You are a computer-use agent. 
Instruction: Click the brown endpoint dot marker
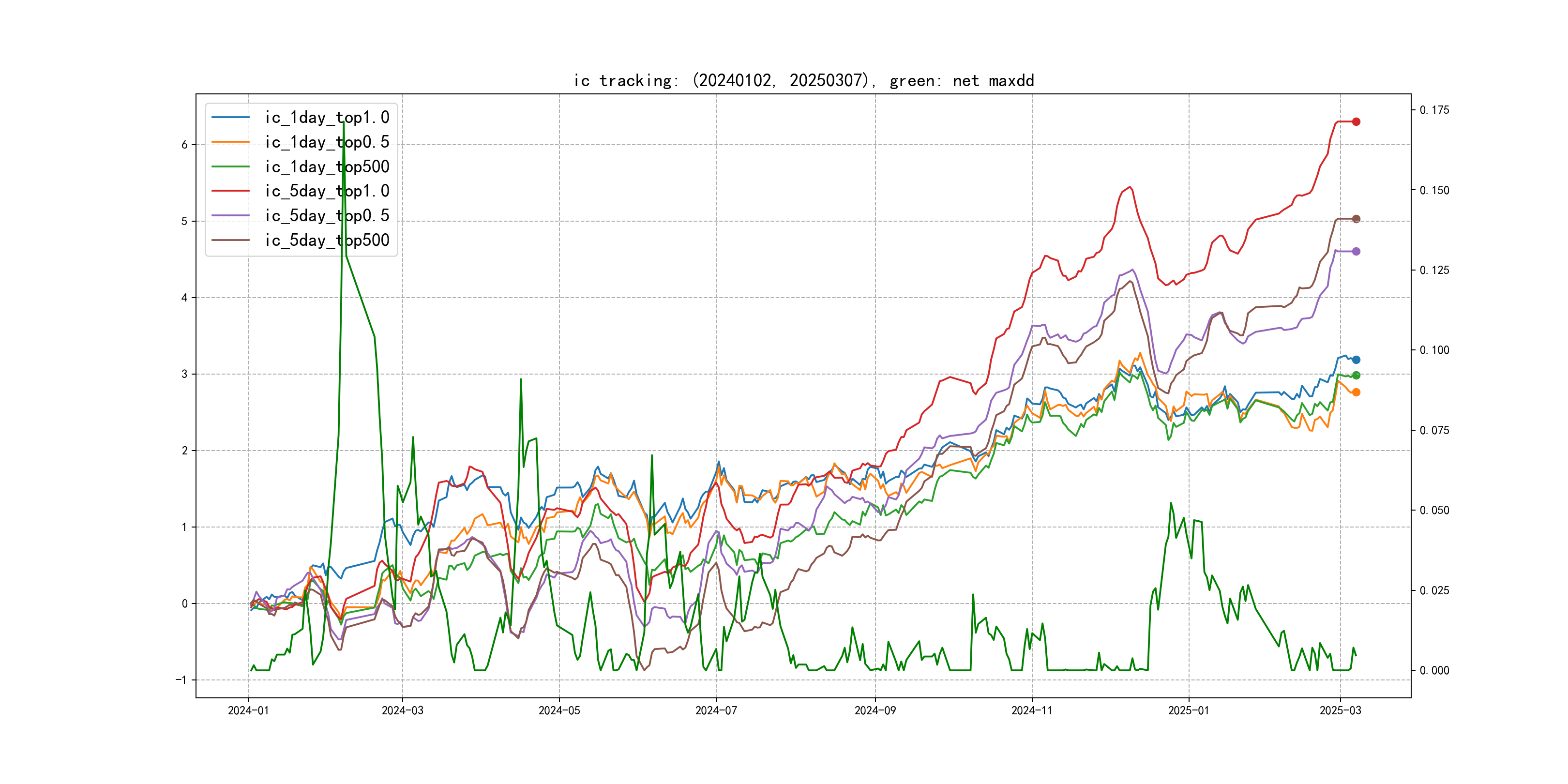(1356, 219)
